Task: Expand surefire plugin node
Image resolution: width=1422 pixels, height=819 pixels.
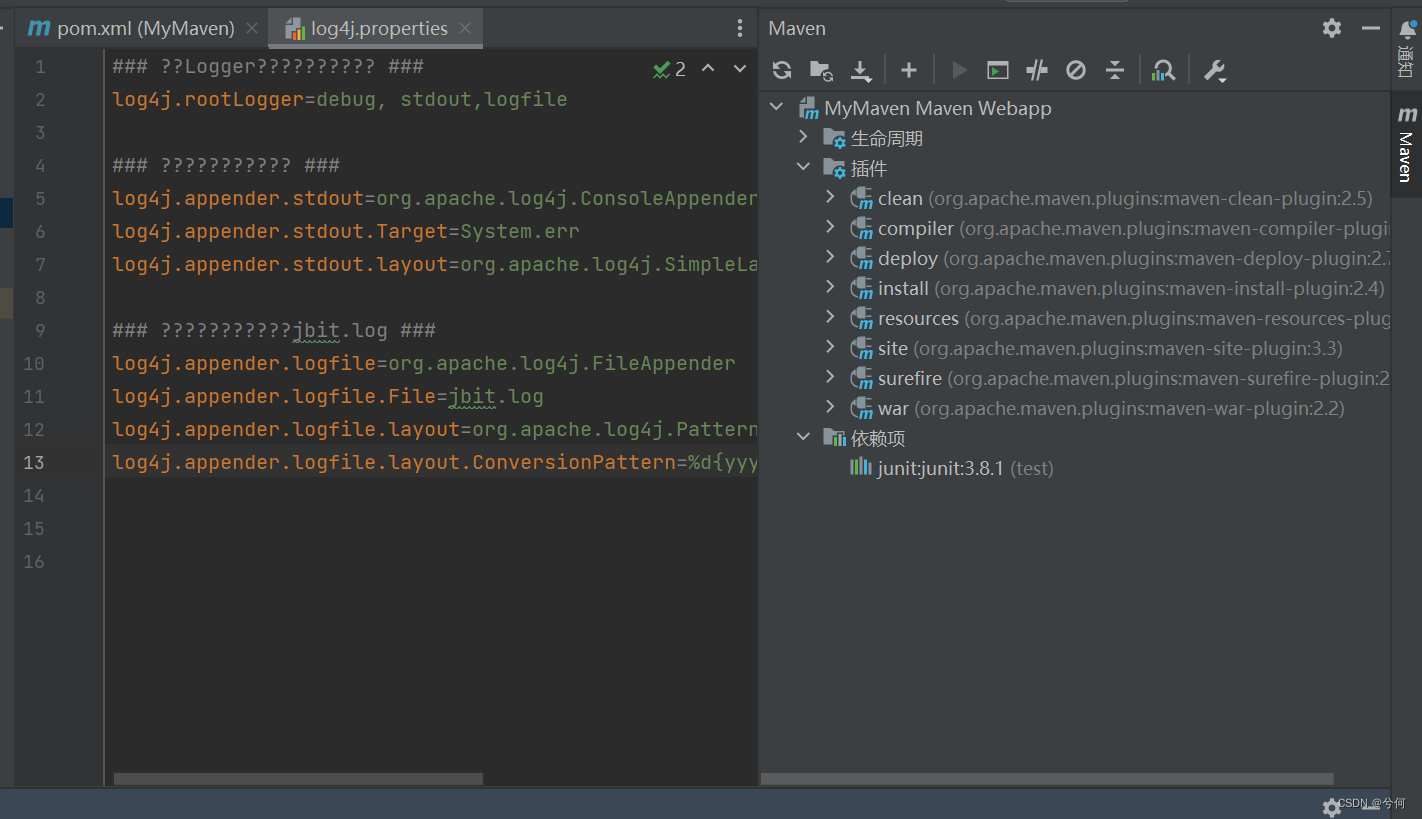Action: click(x=830, y=377)
